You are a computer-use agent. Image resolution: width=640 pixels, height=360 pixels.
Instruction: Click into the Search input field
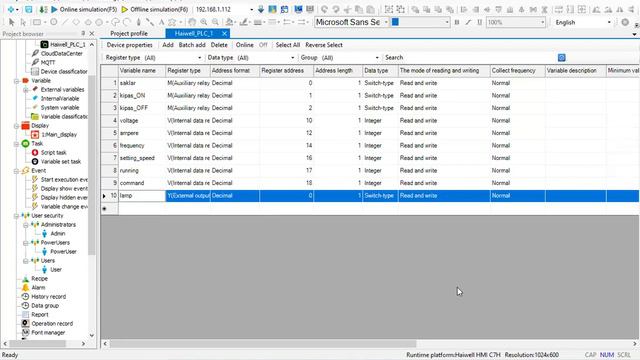click(480, 58)
